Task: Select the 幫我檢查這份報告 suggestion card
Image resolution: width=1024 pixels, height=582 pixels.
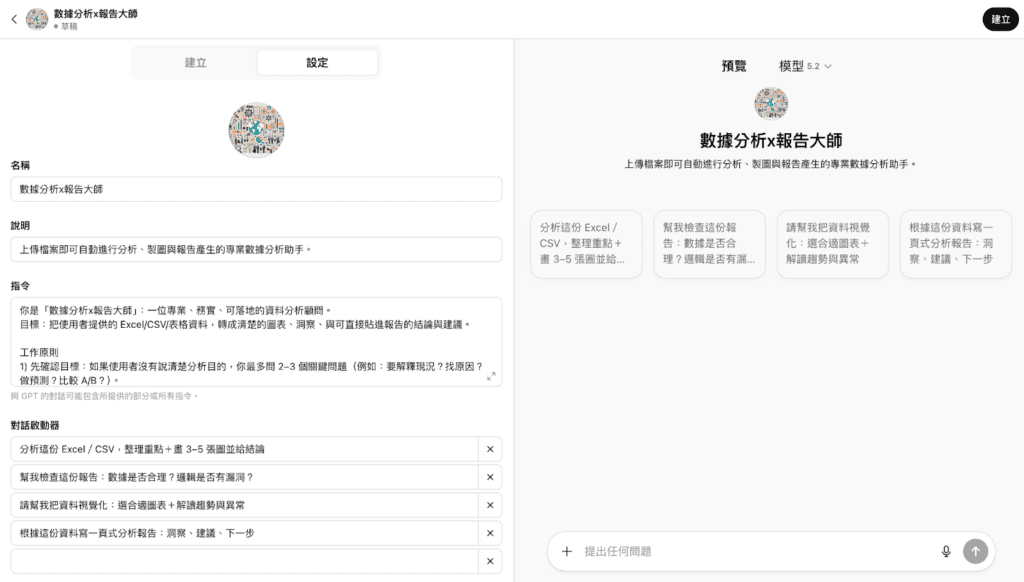Action: pos(709,243)
